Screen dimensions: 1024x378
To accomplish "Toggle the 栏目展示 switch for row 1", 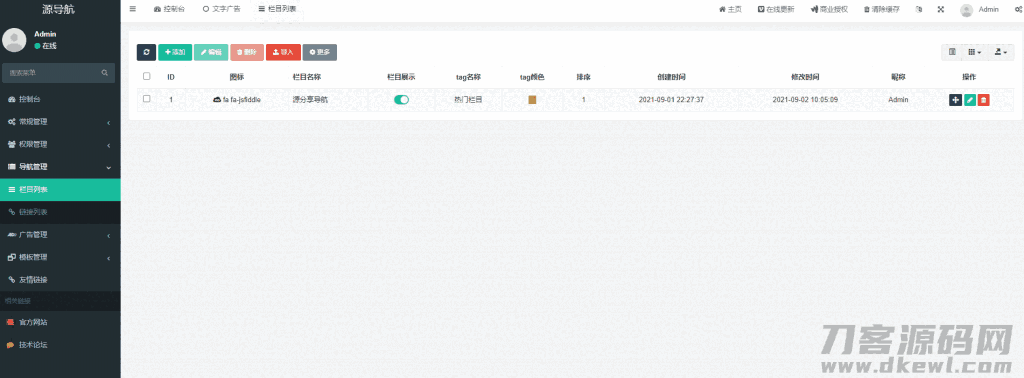I will click(401, 100).
